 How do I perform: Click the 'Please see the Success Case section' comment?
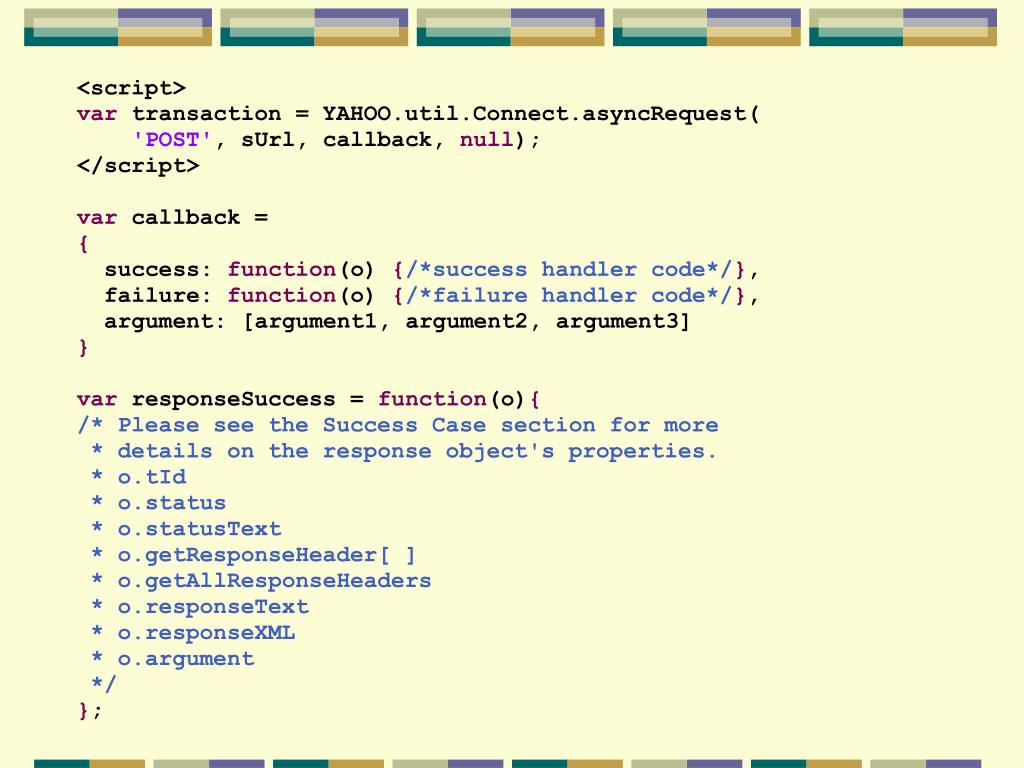coord(398,425)
